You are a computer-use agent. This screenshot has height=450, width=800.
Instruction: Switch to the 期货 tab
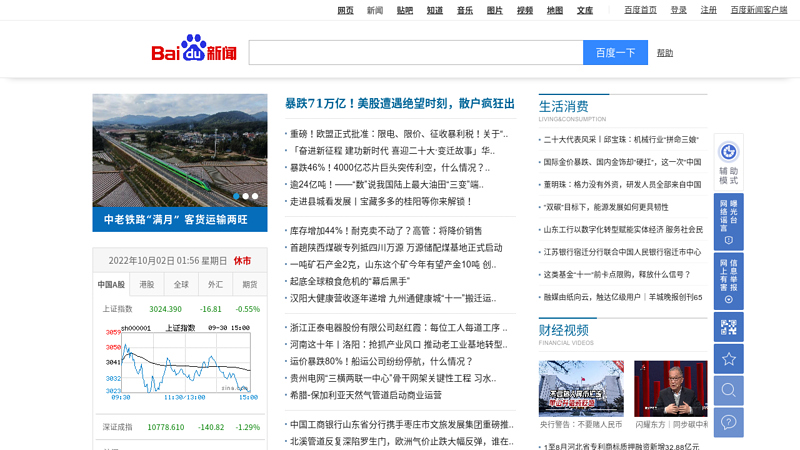[x=249, y=284]
